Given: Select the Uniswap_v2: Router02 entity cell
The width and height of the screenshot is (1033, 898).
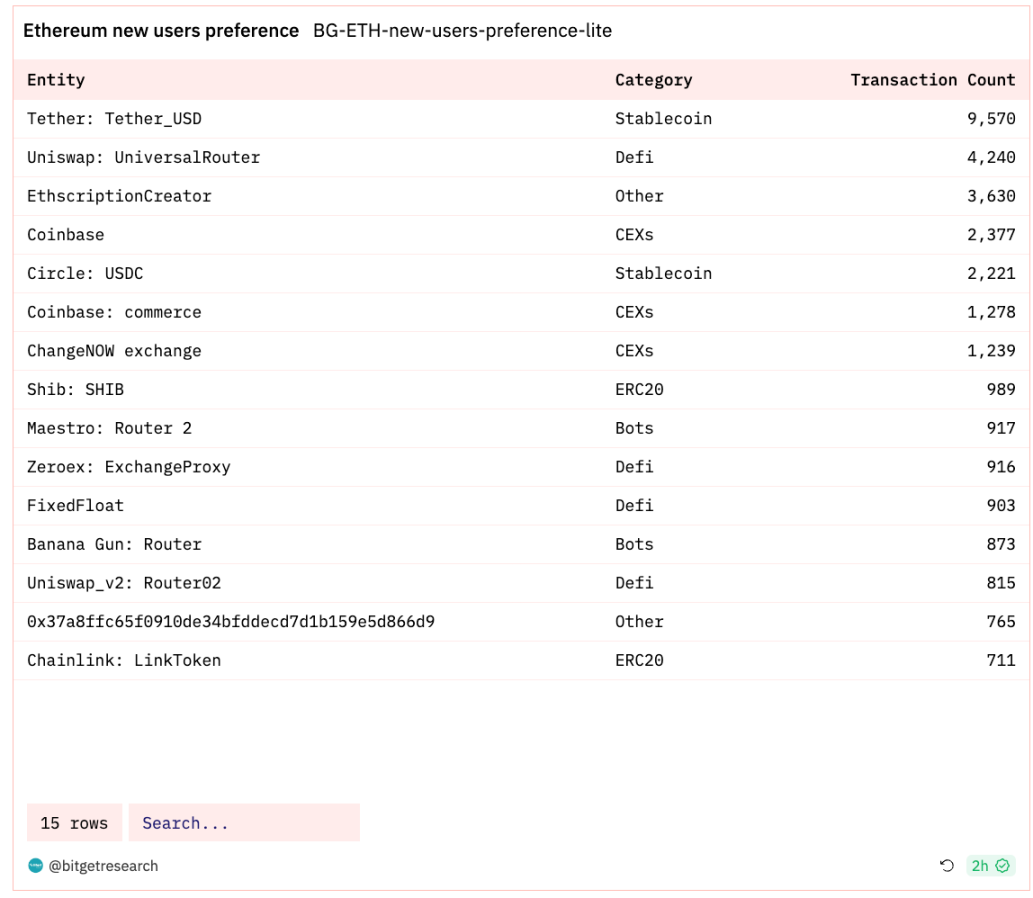Looking at the screenshot, I should point(124,583).
